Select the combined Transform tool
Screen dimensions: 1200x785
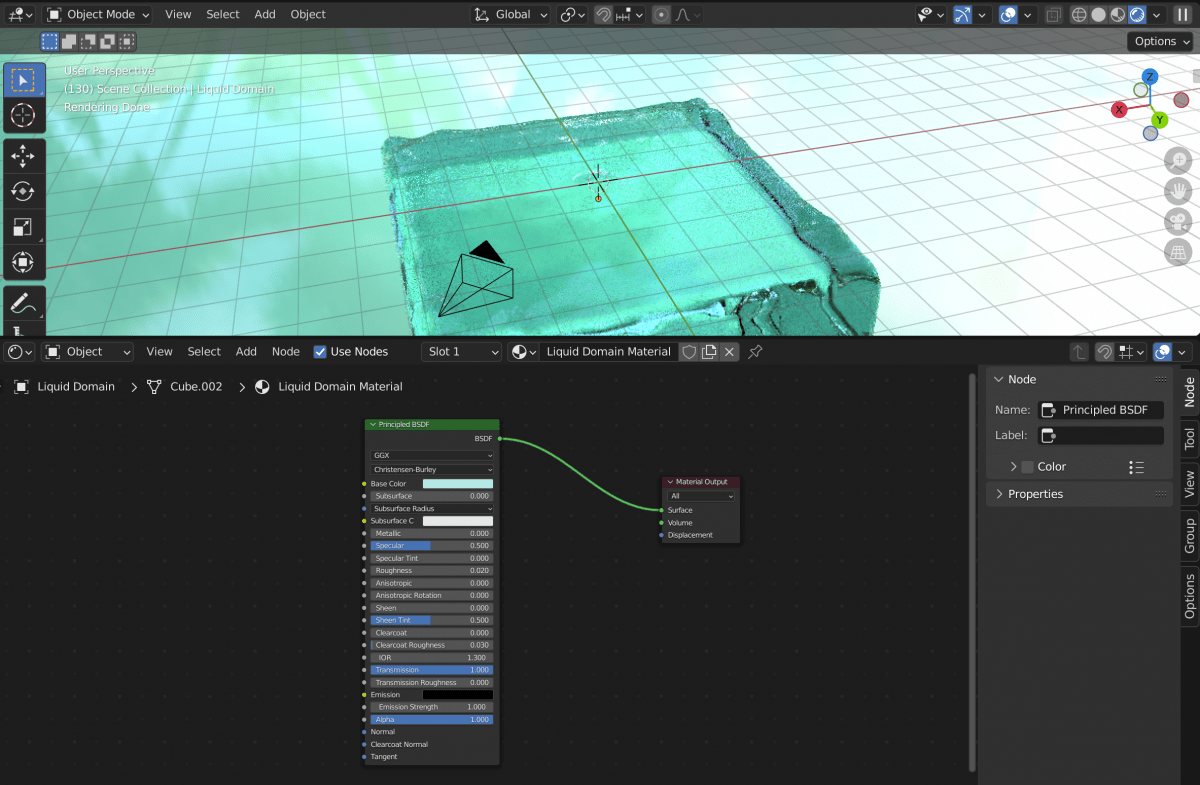[x=22, y=263]
